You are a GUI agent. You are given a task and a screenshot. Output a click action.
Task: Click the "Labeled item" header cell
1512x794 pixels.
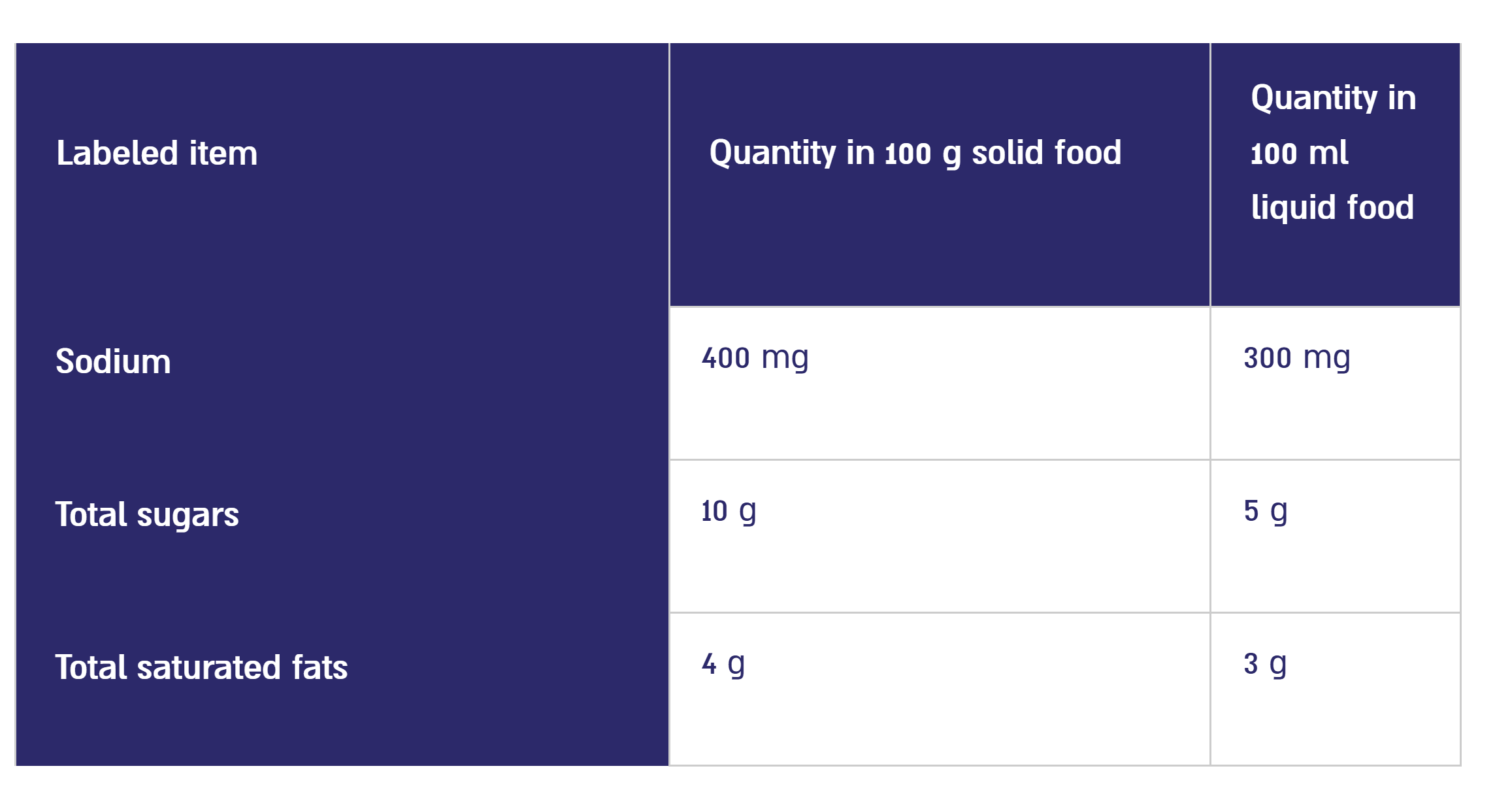157,154
